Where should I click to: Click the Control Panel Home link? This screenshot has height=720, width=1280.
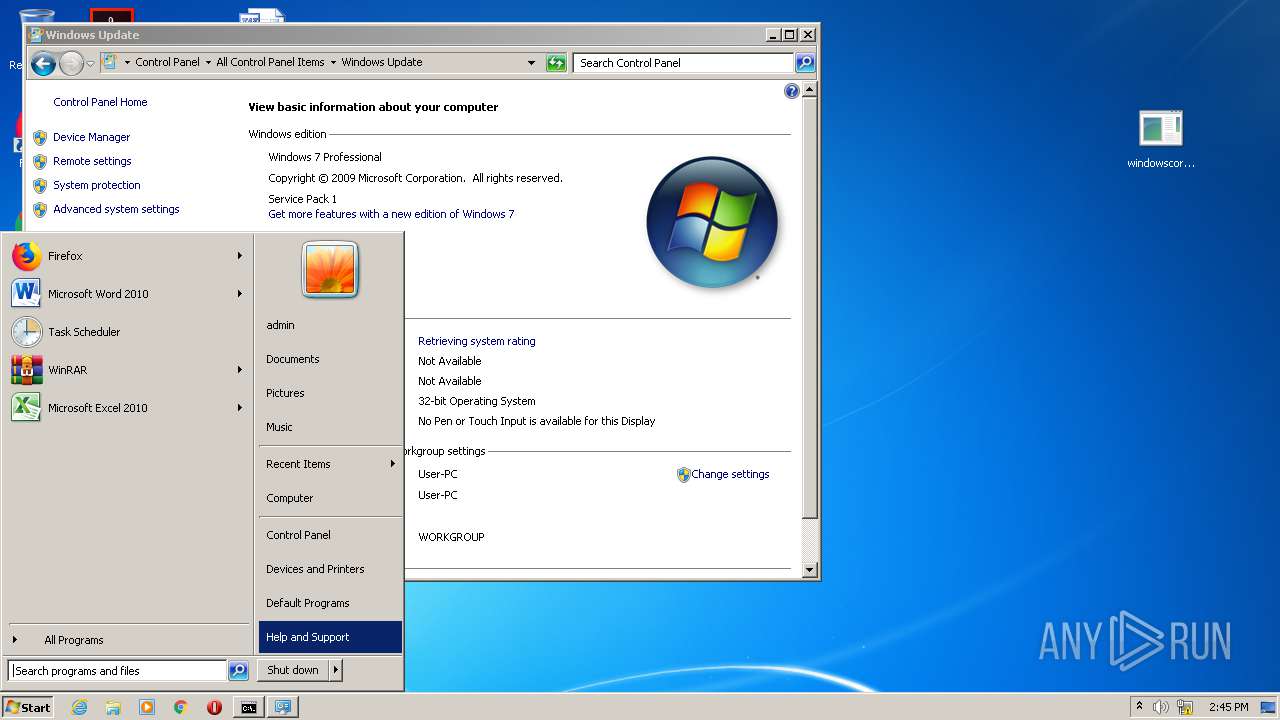(100, 102)
